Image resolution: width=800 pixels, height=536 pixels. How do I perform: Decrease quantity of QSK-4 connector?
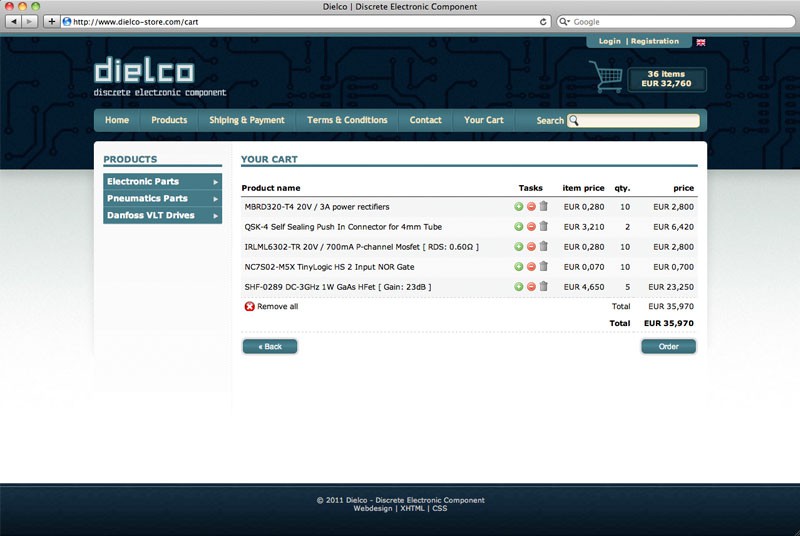pos(531,227)
